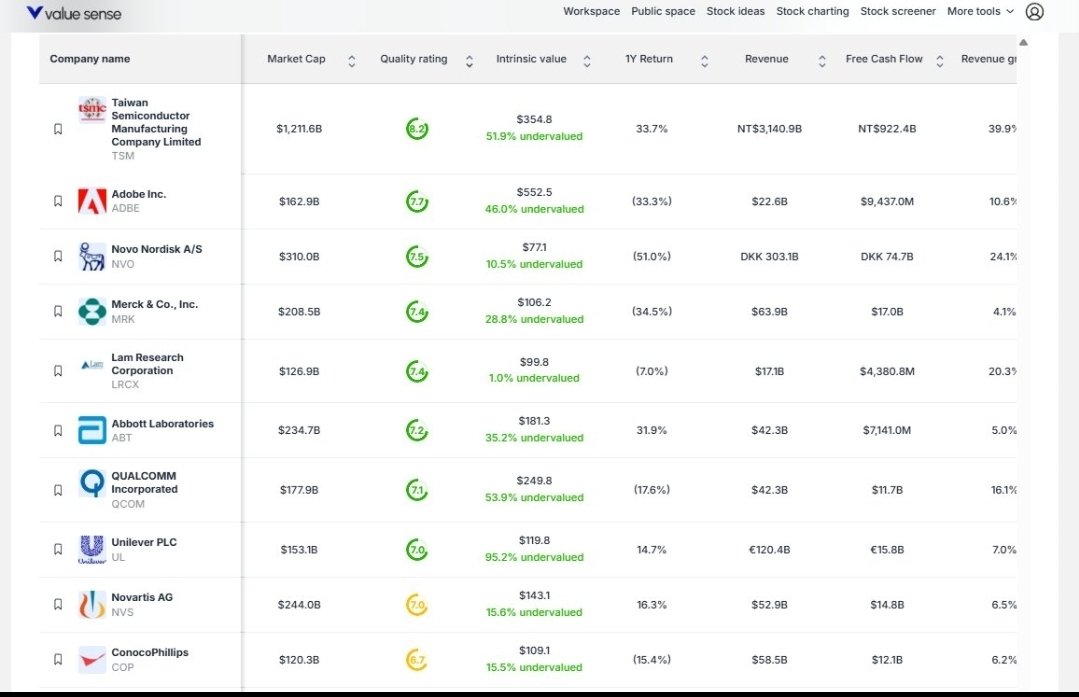Click the Abbott Laboratories logo
The width and height of the screenshot is (1079, 697).
pos(92,430)
